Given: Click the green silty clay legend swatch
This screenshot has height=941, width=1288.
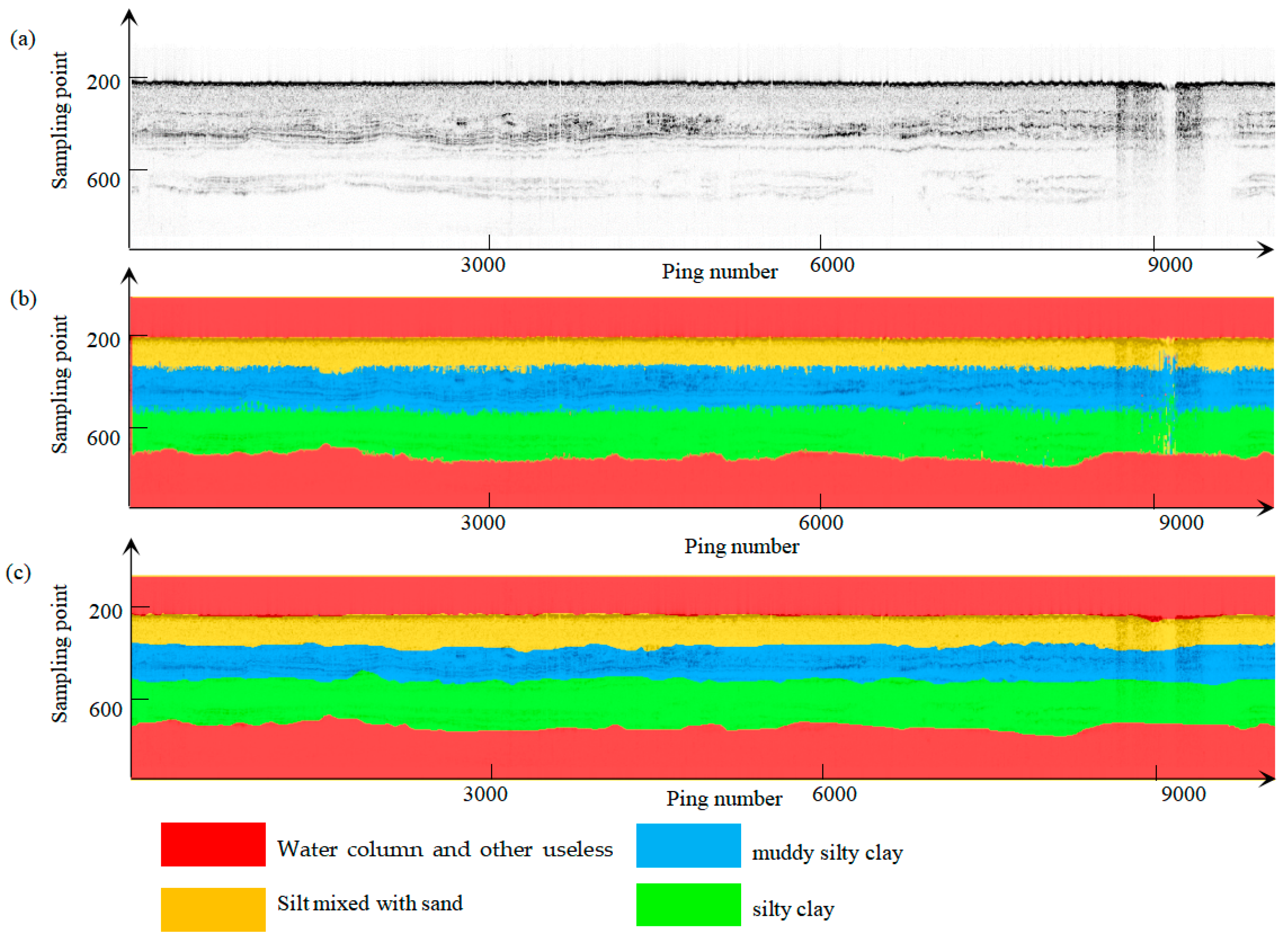Looking at the screenshot, I should (688, 905).
